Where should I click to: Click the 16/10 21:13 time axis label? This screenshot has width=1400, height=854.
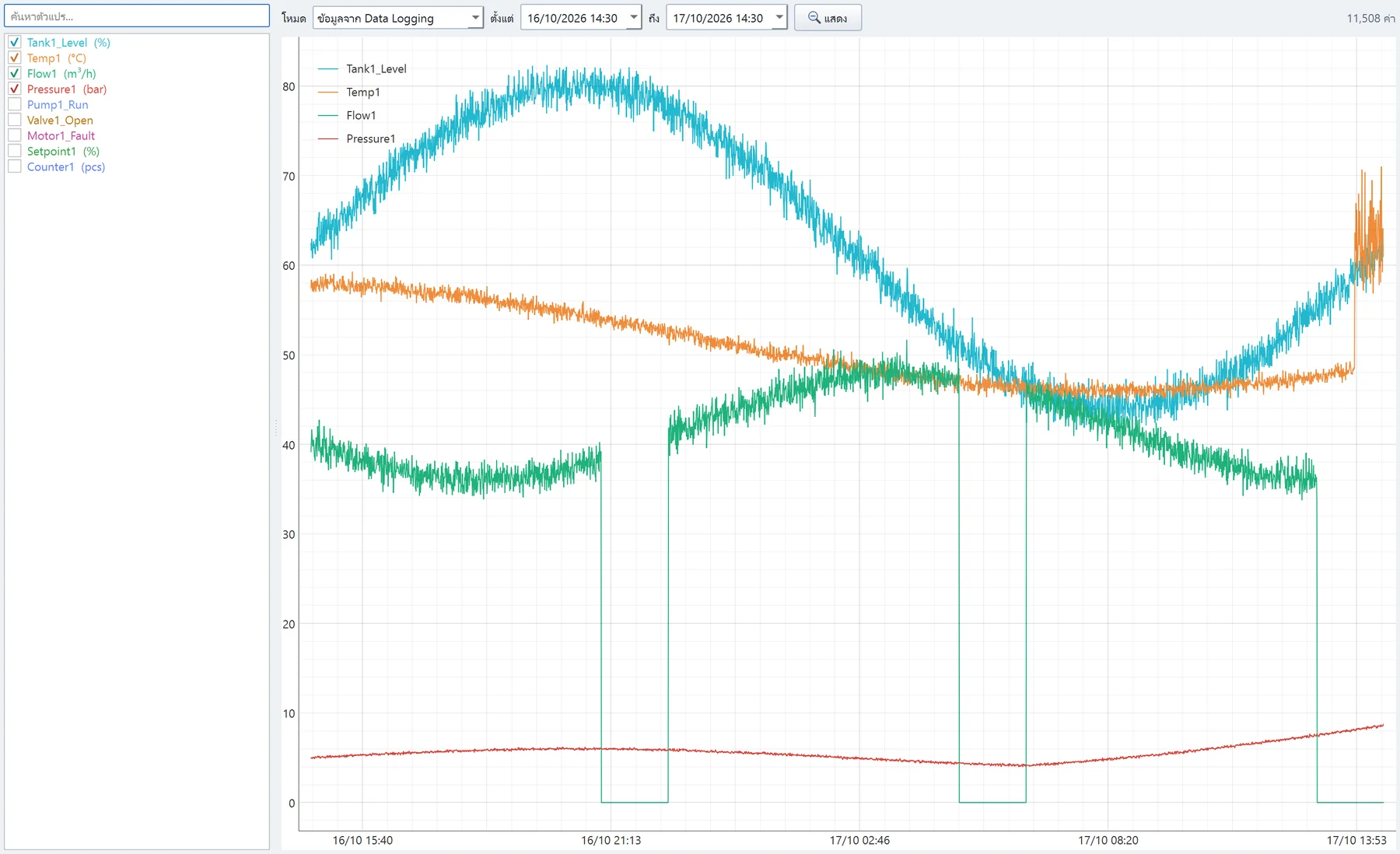click(x=611, y=840)
